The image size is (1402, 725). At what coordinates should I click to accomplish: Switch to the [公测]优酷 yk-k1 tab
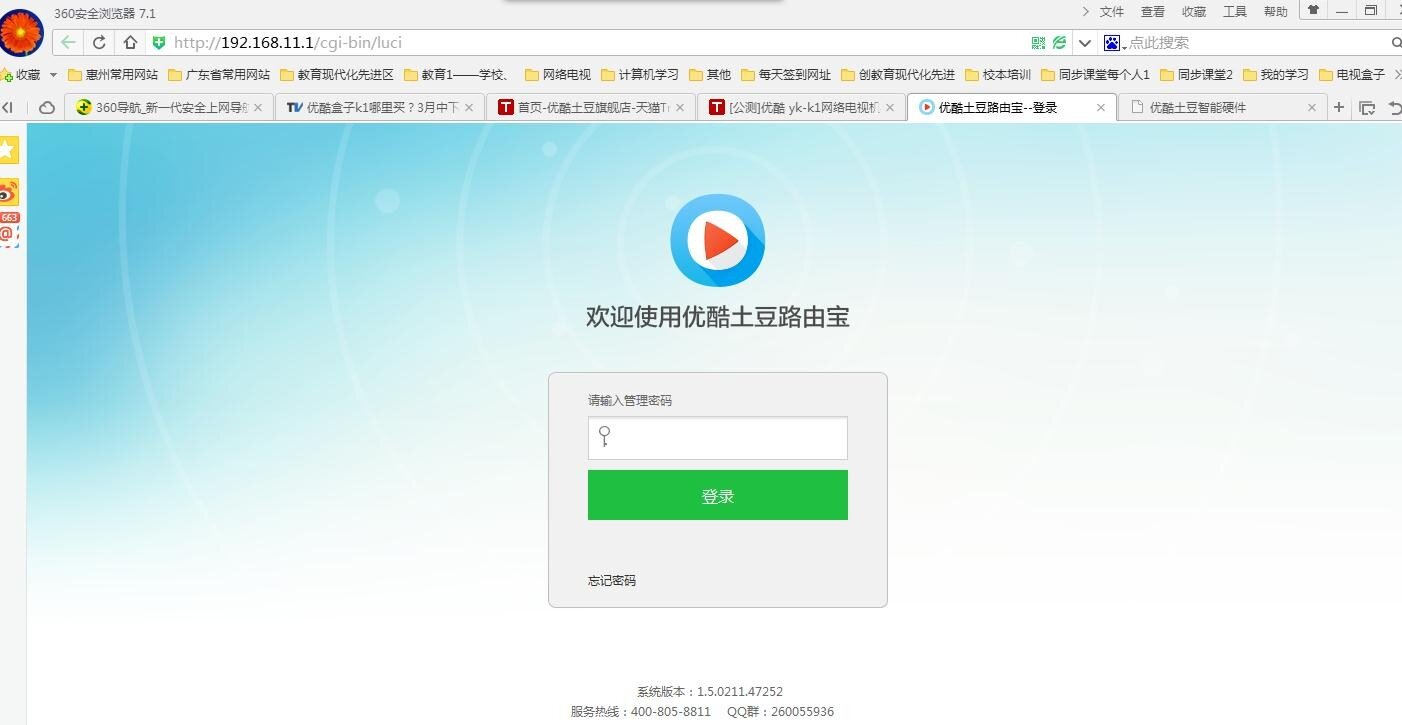pos(802,107)
